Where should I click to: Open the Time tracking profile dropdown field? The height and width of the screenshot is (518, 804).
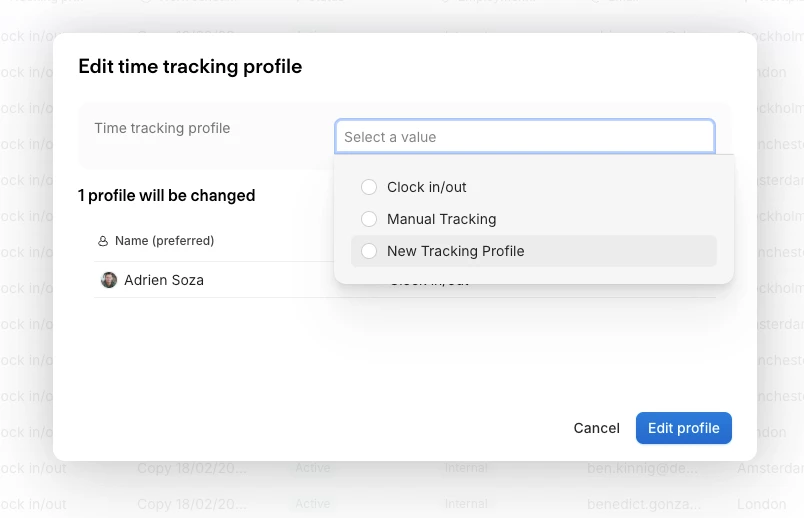(x=524, y=137)
